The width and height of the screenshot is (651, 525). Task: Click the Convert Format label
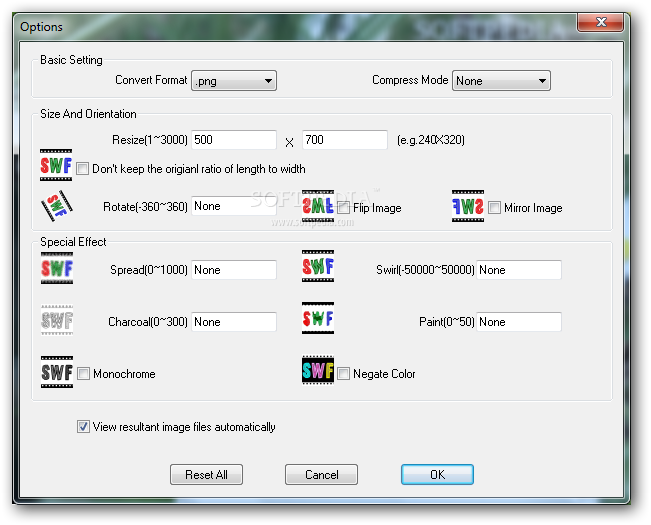151,80
